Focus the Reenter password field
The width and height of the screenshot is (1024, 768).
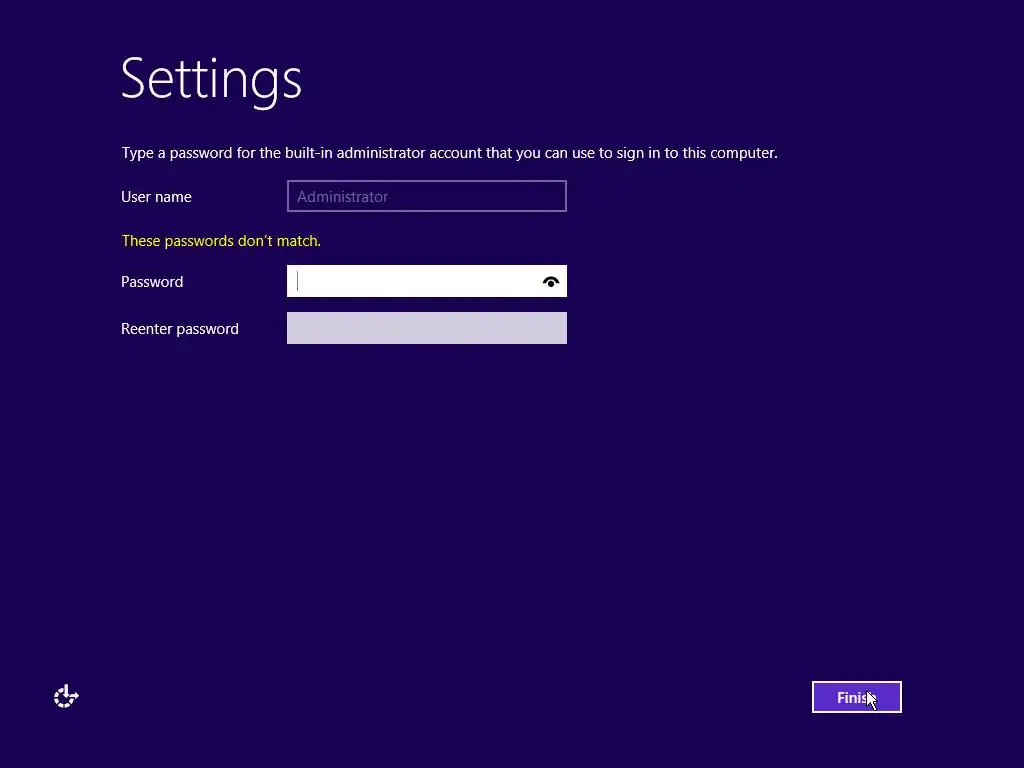426,328
